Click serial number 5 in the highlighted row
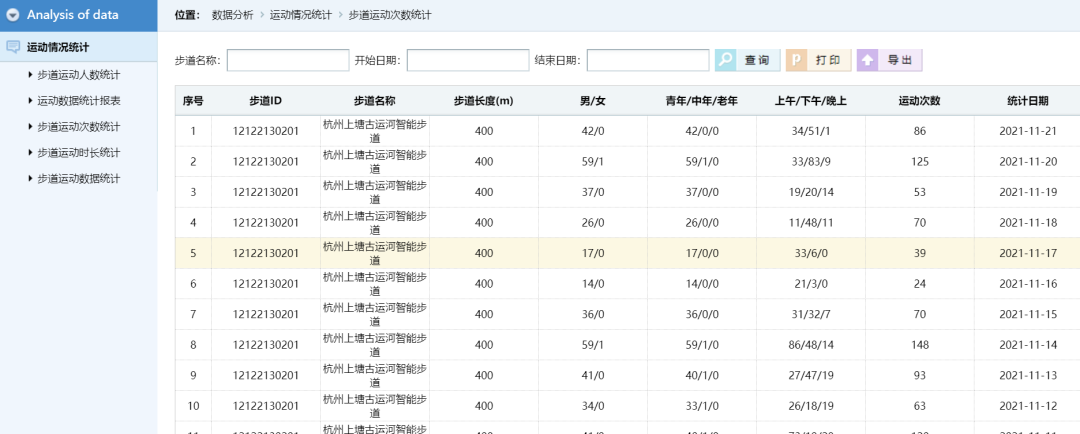 (193, 254)
